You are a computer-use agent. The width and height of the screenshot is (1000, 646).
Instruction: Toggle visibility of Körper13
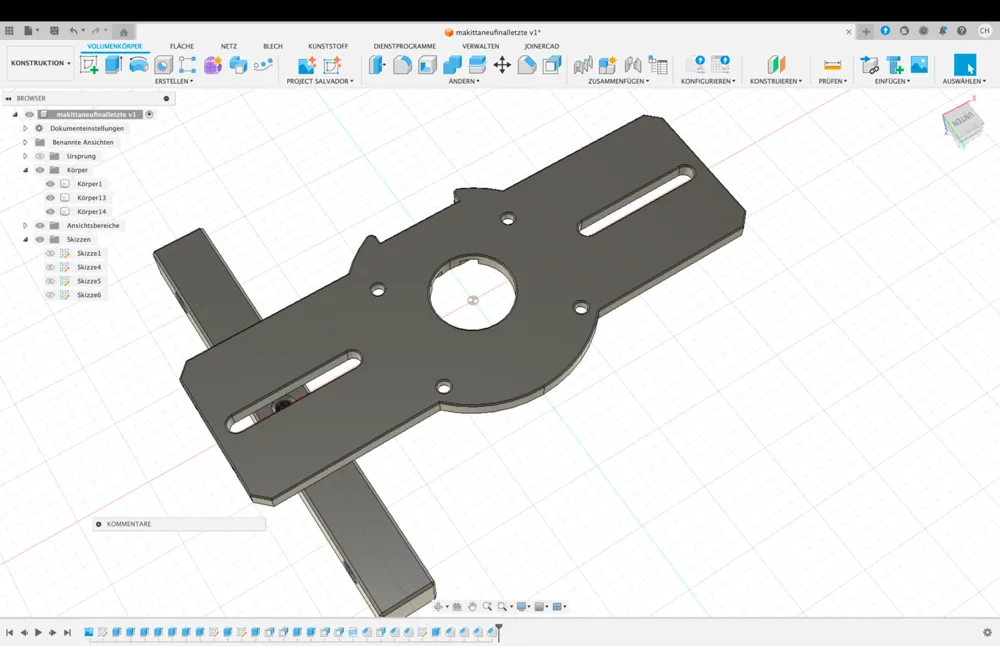[50, 198]
